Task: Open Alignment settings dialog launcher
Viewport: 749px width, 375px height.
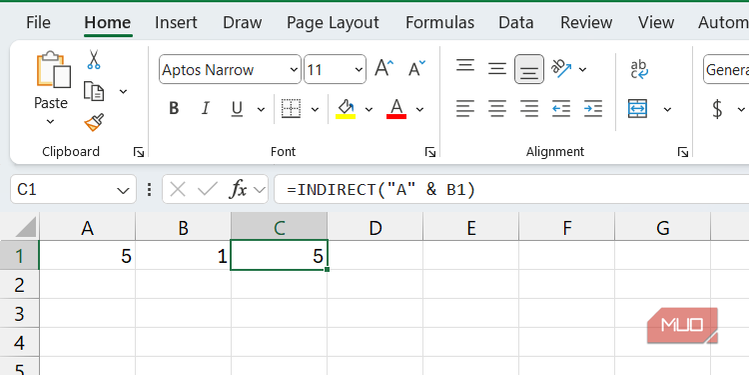Action: click(683, 152)
